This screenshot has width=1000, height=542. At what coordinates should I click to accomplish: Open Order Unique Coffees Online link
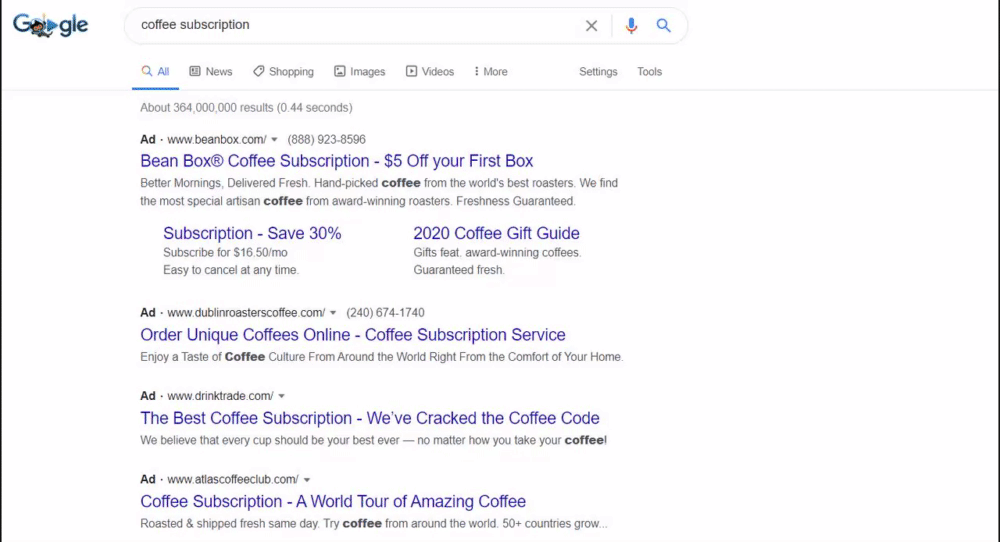tap(353, 335)
